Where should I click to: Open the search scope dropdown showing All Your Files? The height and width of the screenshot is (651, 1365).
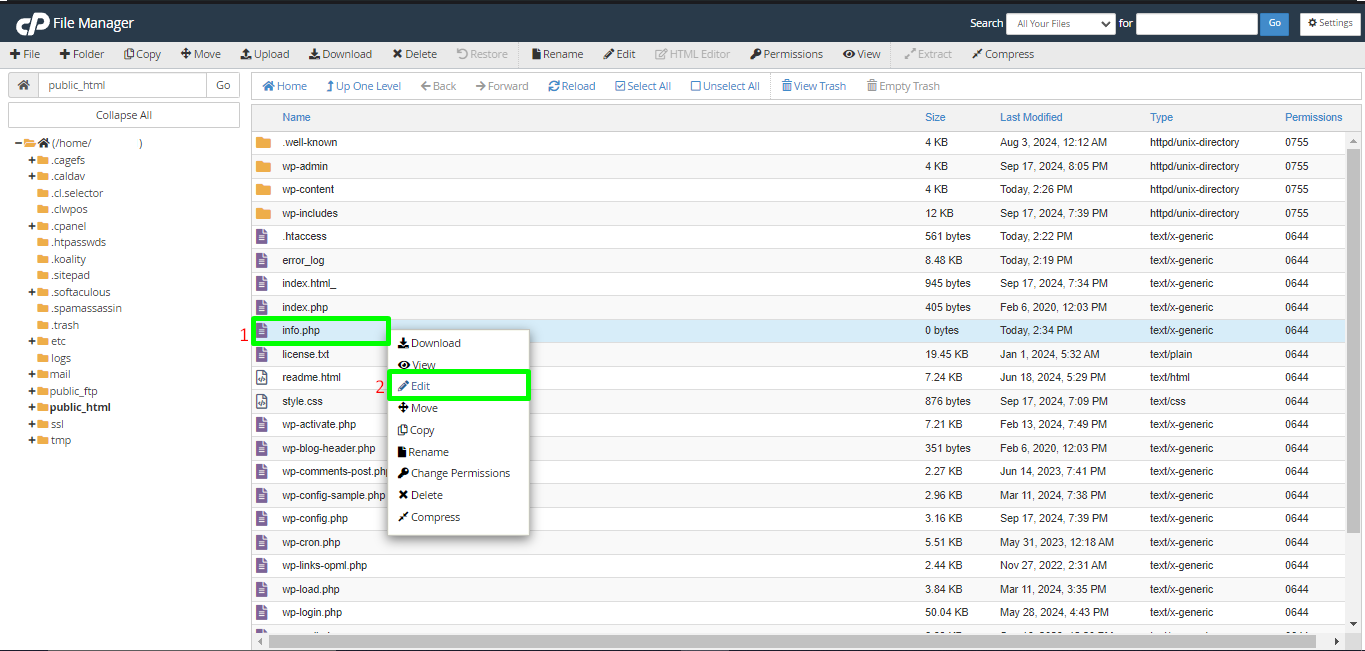(x=1060, y=22)
